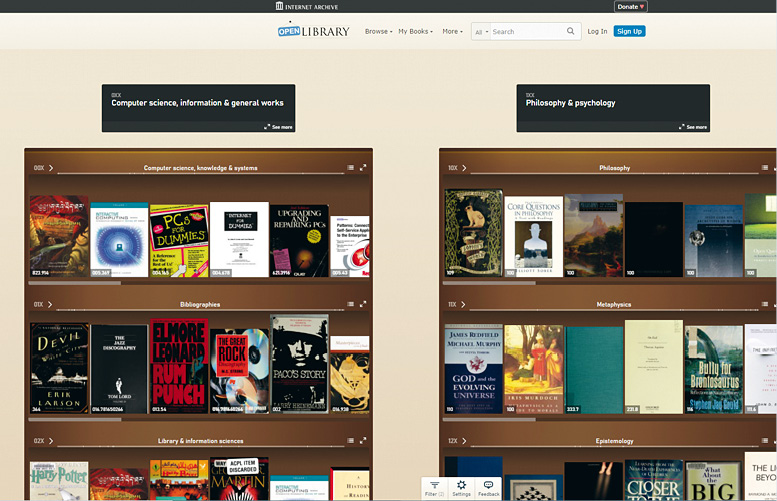Screen dimensions: 777x501
Task: Open the PCs for Dummies book cover
Action: click(179, 241)
